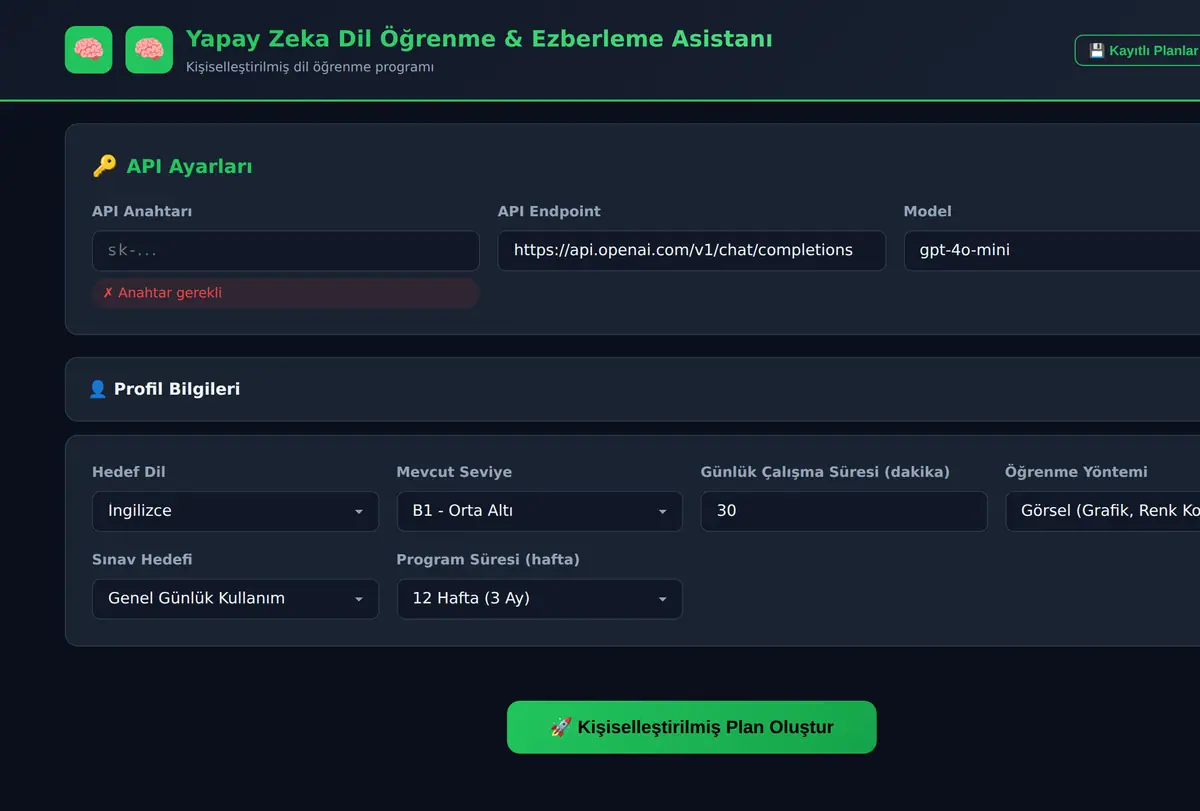This screenshot has width=1200, height=811.
Task: Focus the API Anahtarı key input field
Action: point(286,251)
